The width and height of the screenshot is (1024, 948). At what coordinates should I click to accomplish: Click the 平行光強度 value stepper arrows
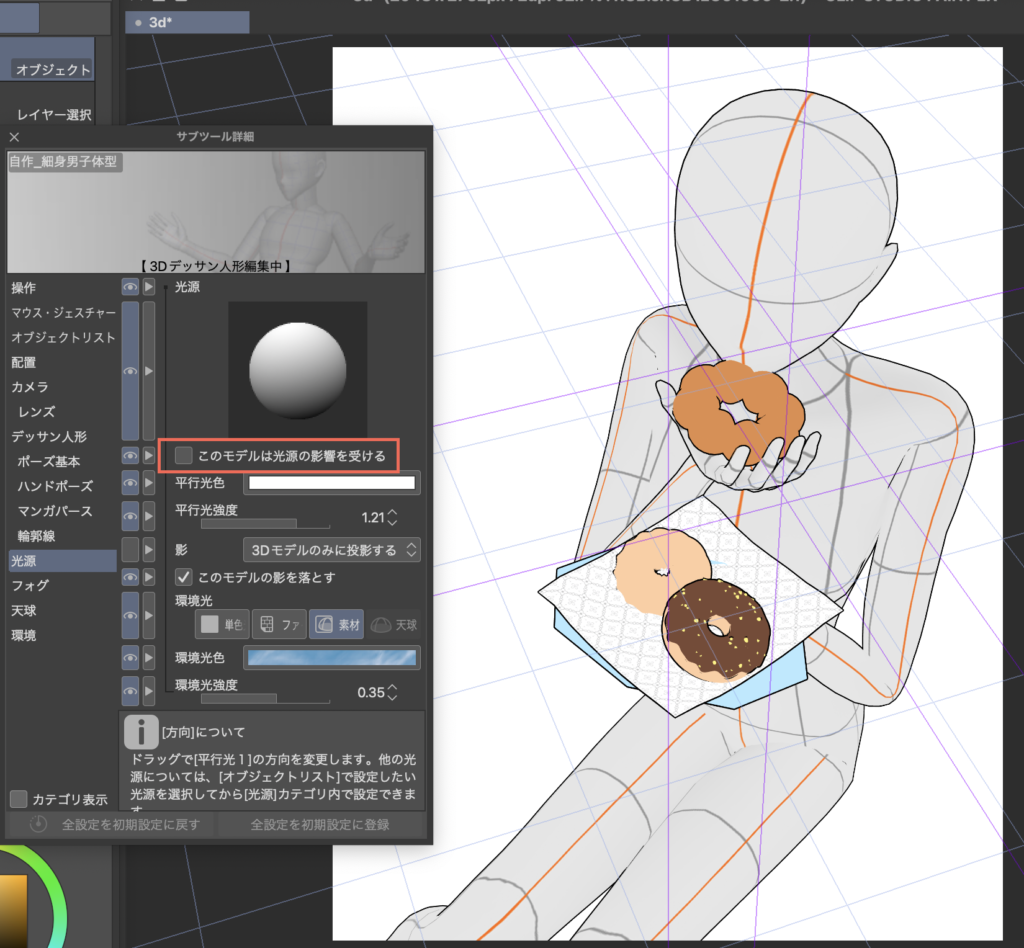pos(392,518)
